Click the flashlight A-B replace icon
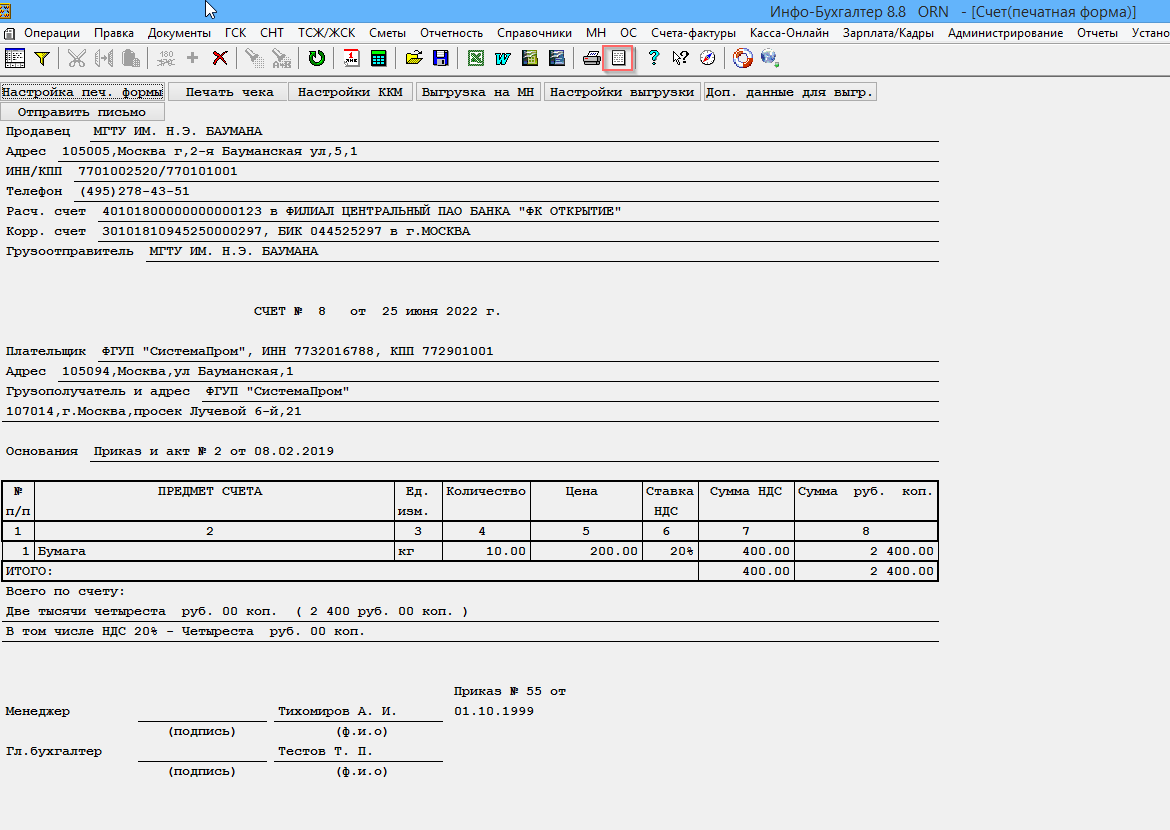 pos(281,58)
